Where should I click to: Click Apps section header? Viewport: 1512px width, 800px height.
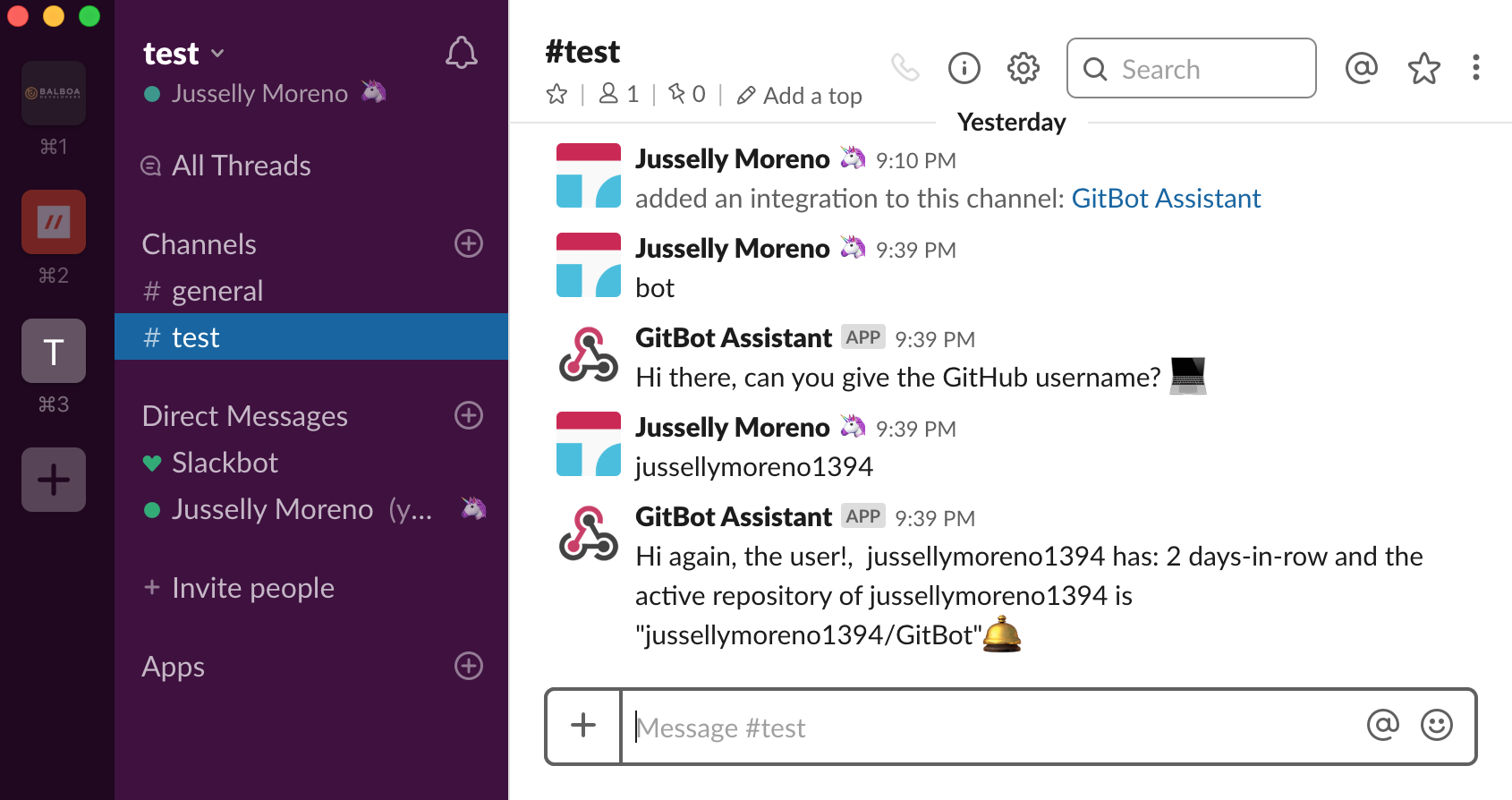click(174, 667)
